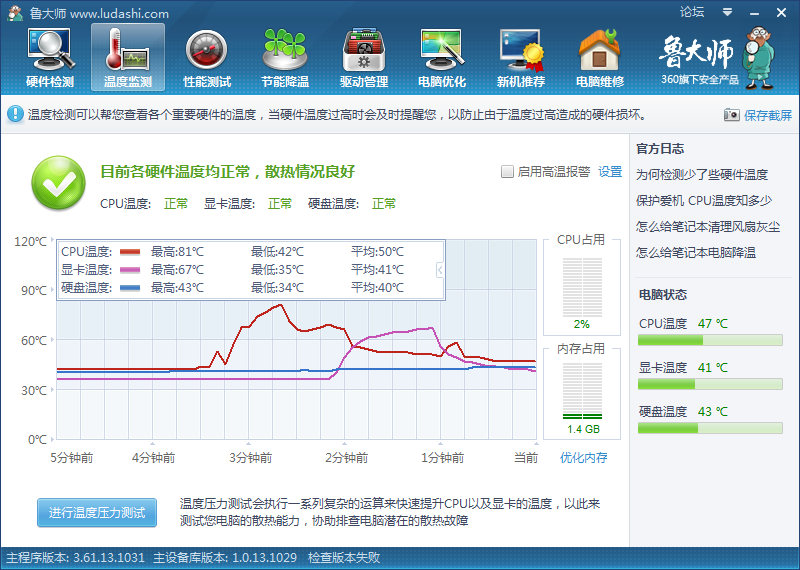
Task: Click the blue 硬盘温度 legend swatch
Action: (130, 288)
